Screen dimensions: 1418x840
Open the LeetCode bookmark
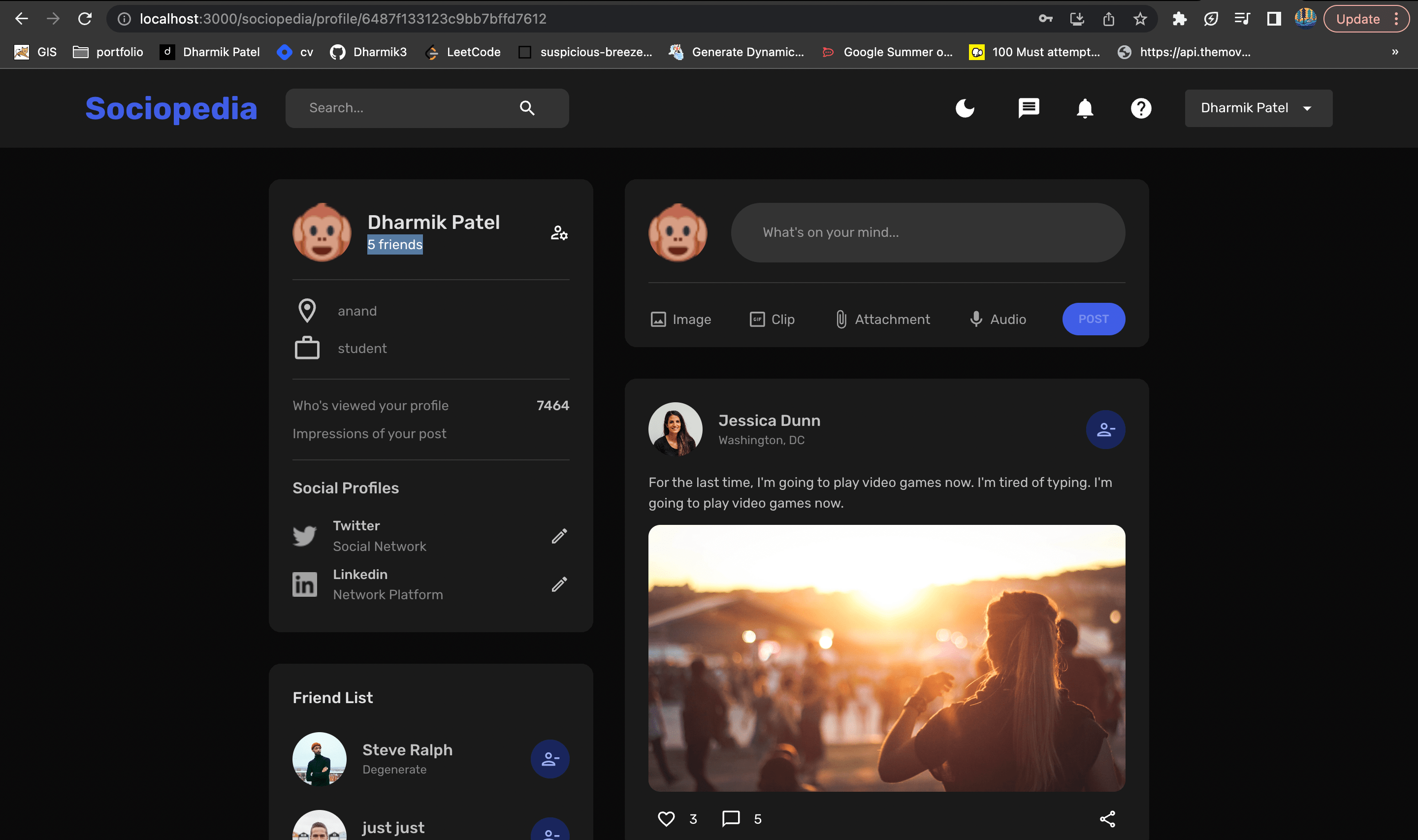(x=463, y=52)
